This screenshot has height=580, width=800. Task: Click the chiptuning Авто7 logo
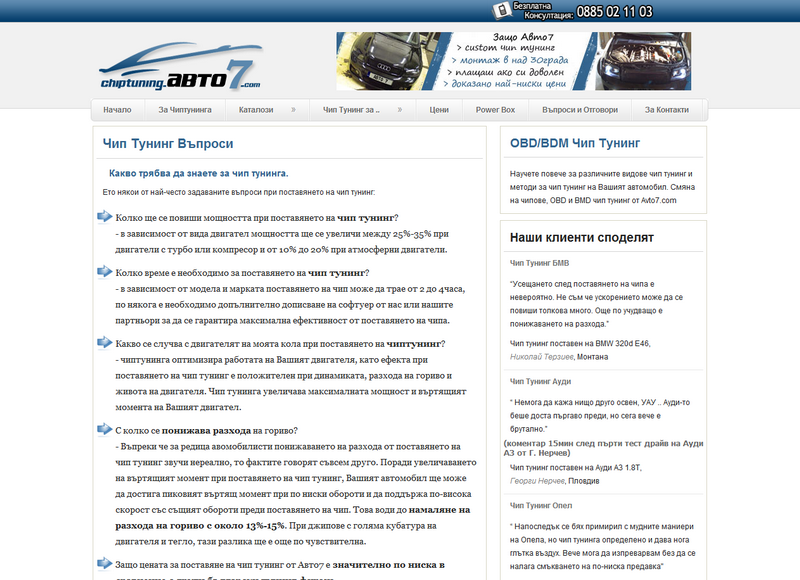(181, 66)
